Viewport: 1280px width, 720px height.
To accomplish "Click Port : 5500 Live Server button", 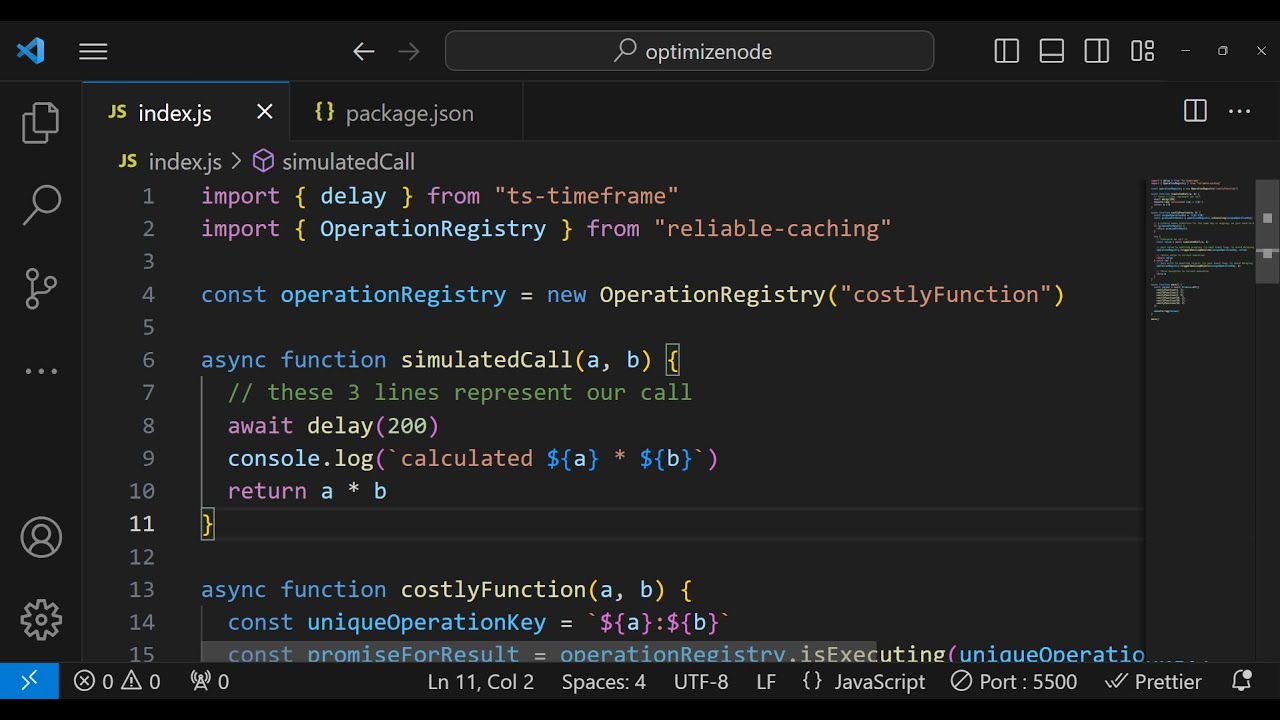I will tap(1014, 682).
